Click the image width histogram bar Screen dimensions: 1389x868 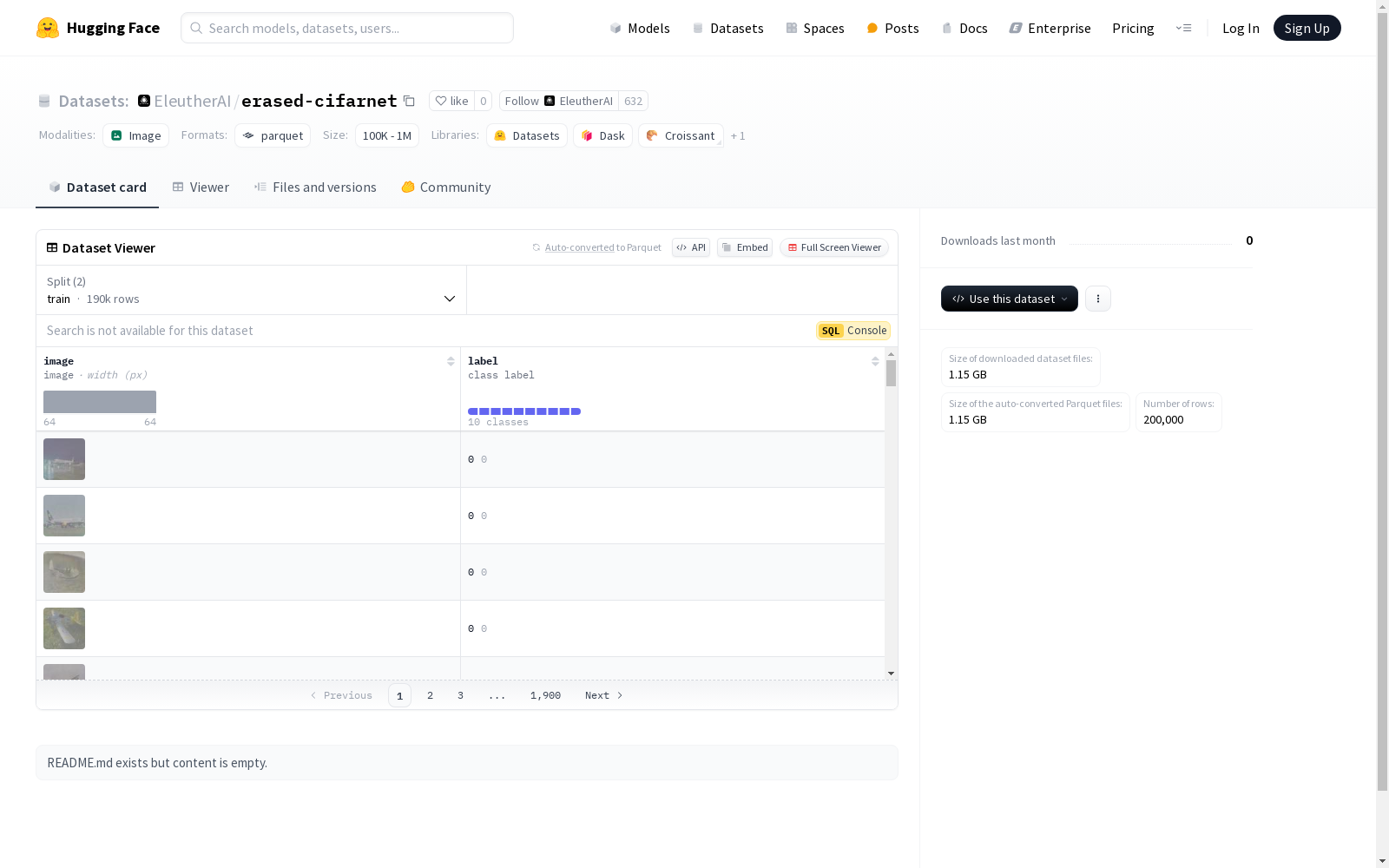[100, 402]
